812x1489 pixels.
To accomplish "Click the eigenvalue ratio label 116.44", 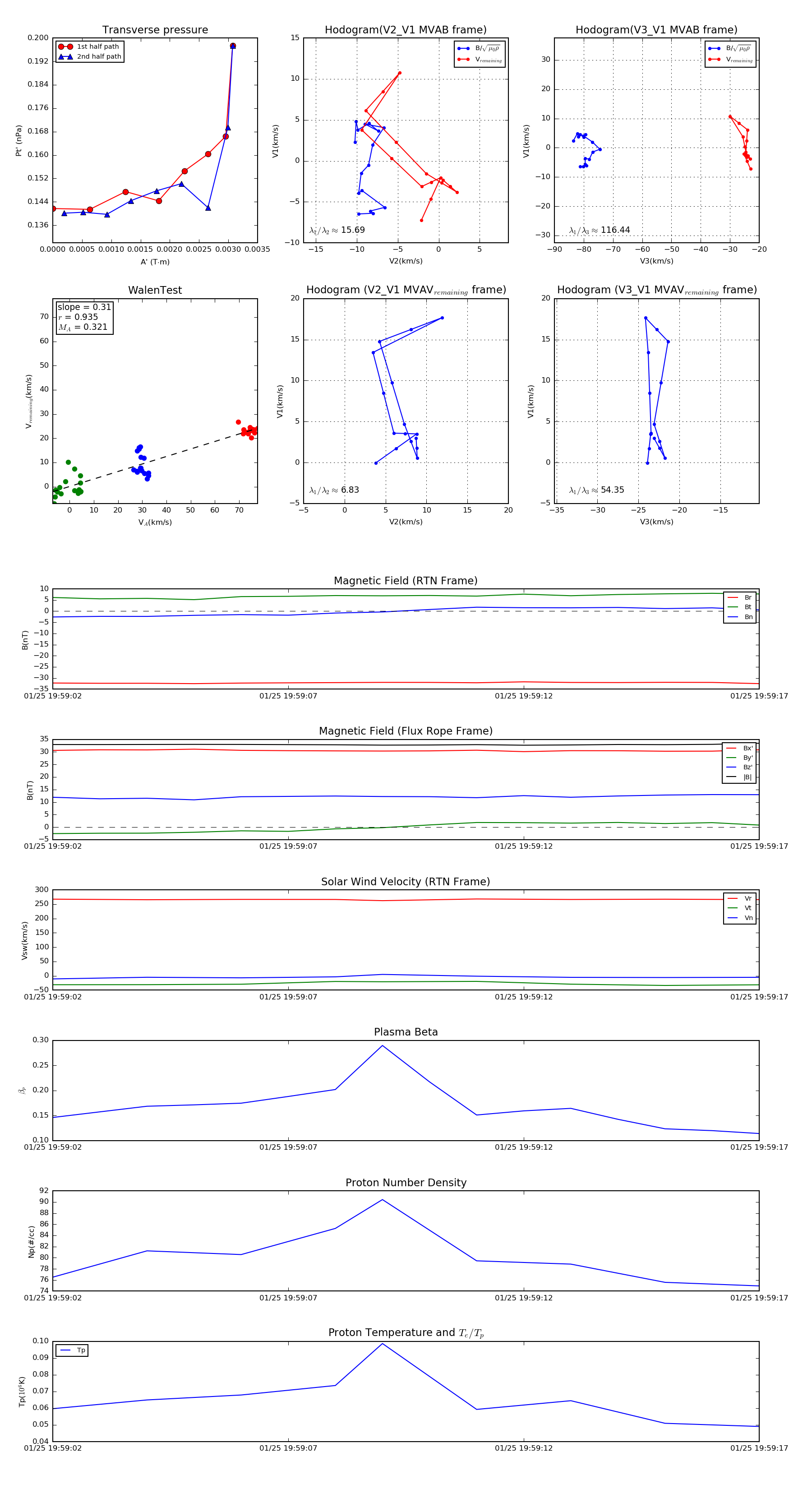I will 600,230.
